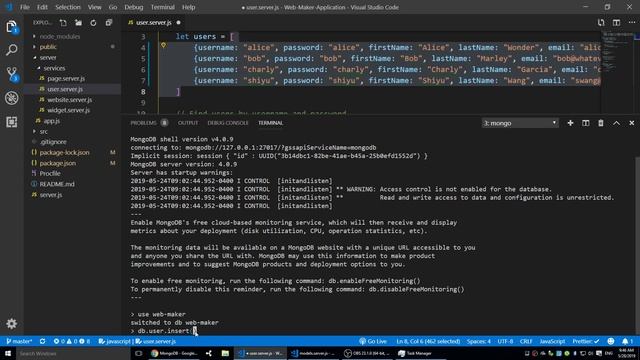Open the Explorer view in activity bar
The height and width of the screenshot is (360, 640).
[11, 27]
